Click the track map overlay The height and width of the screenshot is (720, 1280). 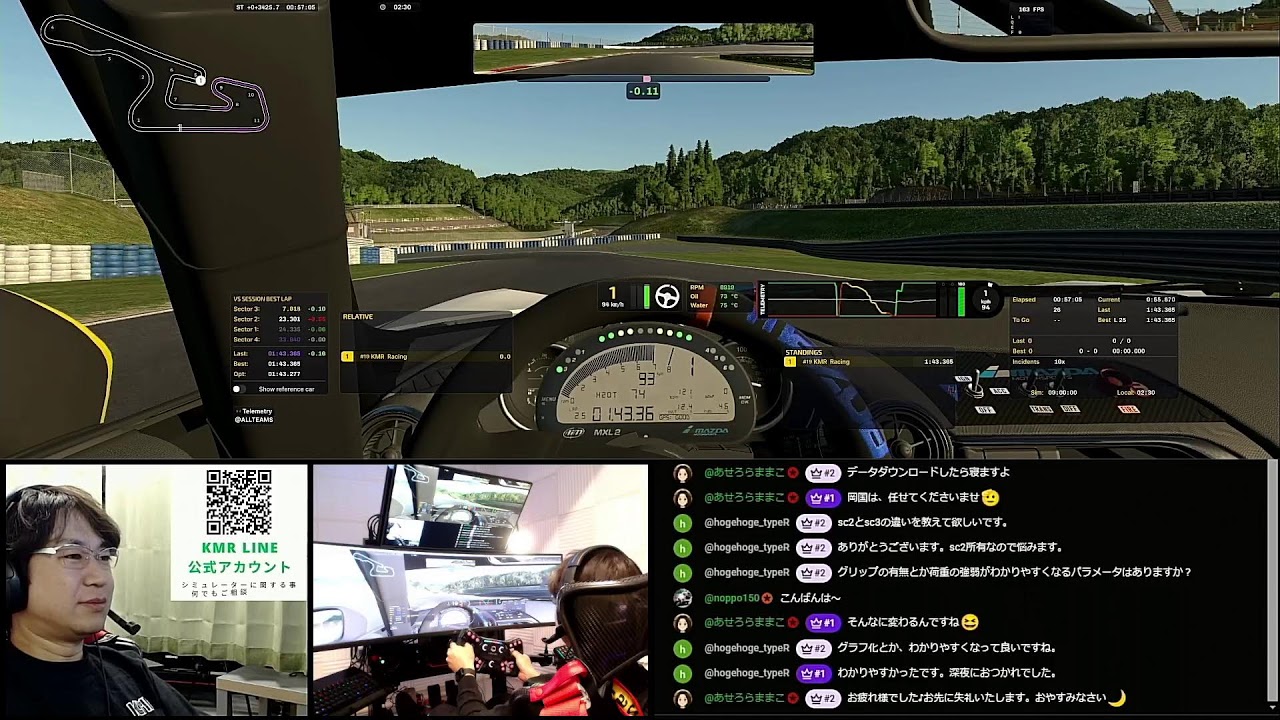(154, 73)
